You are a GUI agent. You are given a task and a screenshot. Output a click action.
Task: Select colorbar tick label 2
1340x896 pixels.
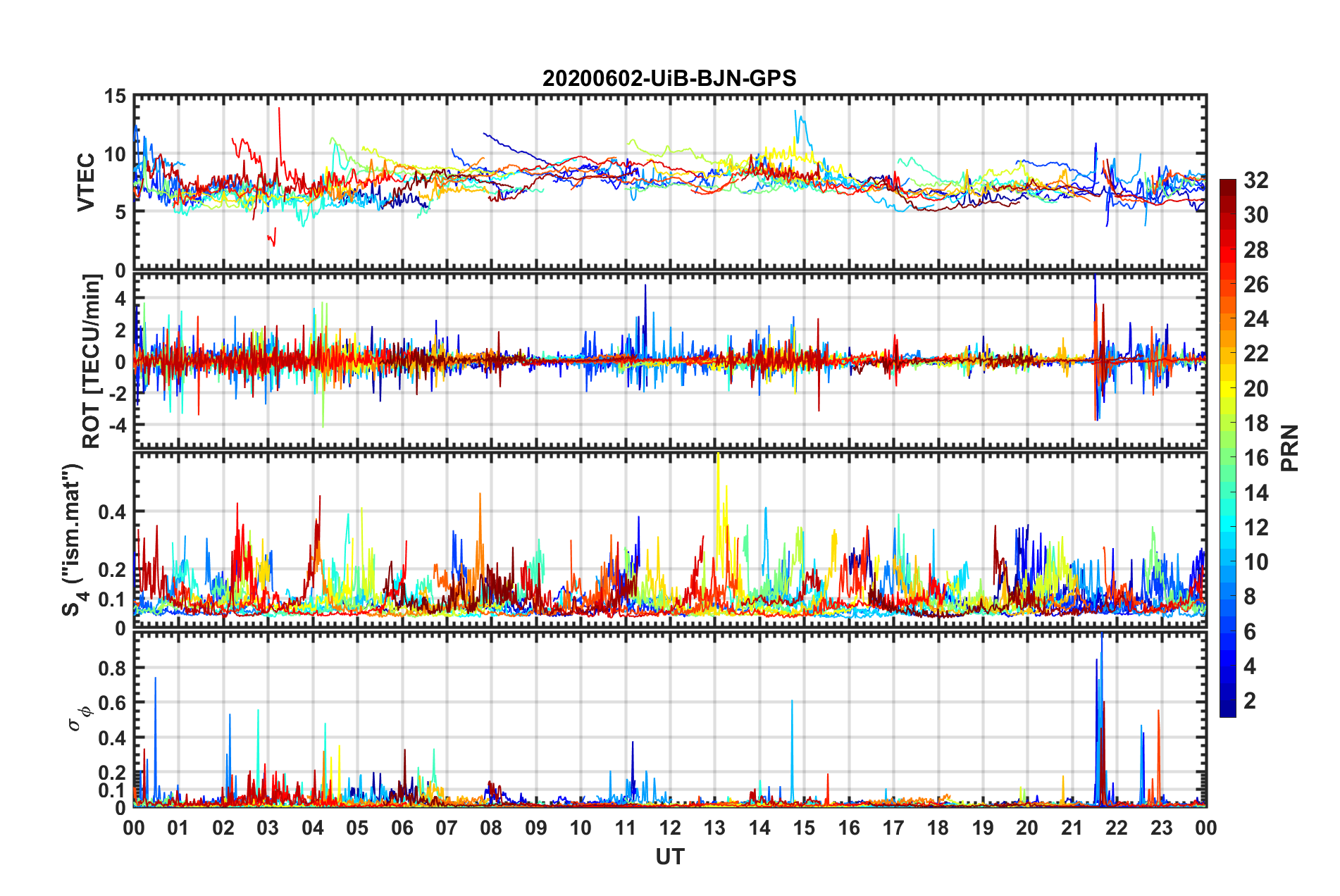[x=1250, y=701]
